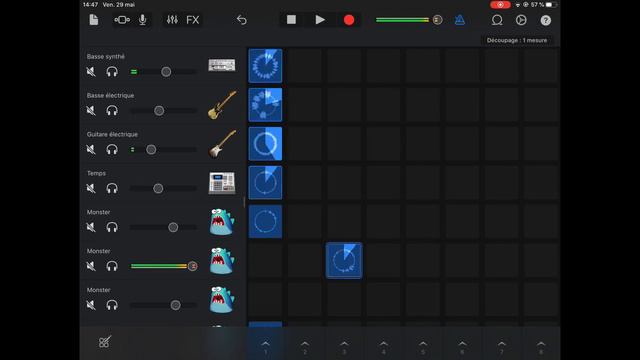Enable the cell editing grid-pencil button
Image resolution: width=640 pixels, height=360 pixels.
click(x=104, y=342)
